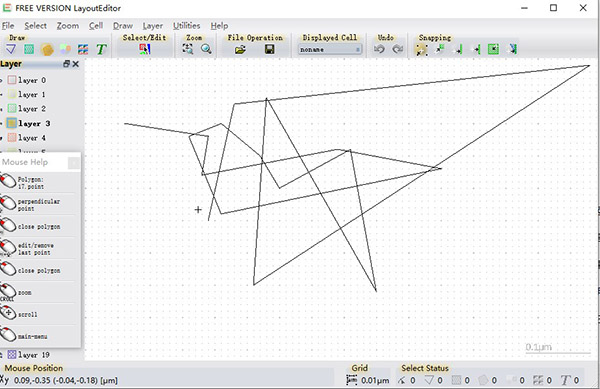Click the selected cell references count icon
The height and width of the screenshot is (389, 600).
538,380
